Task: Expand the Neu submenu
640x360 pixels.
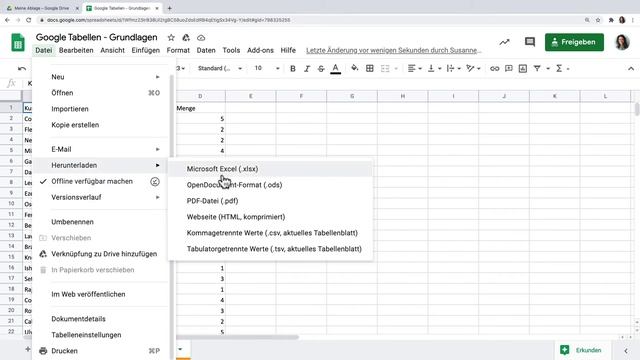Action: point(100,77)
